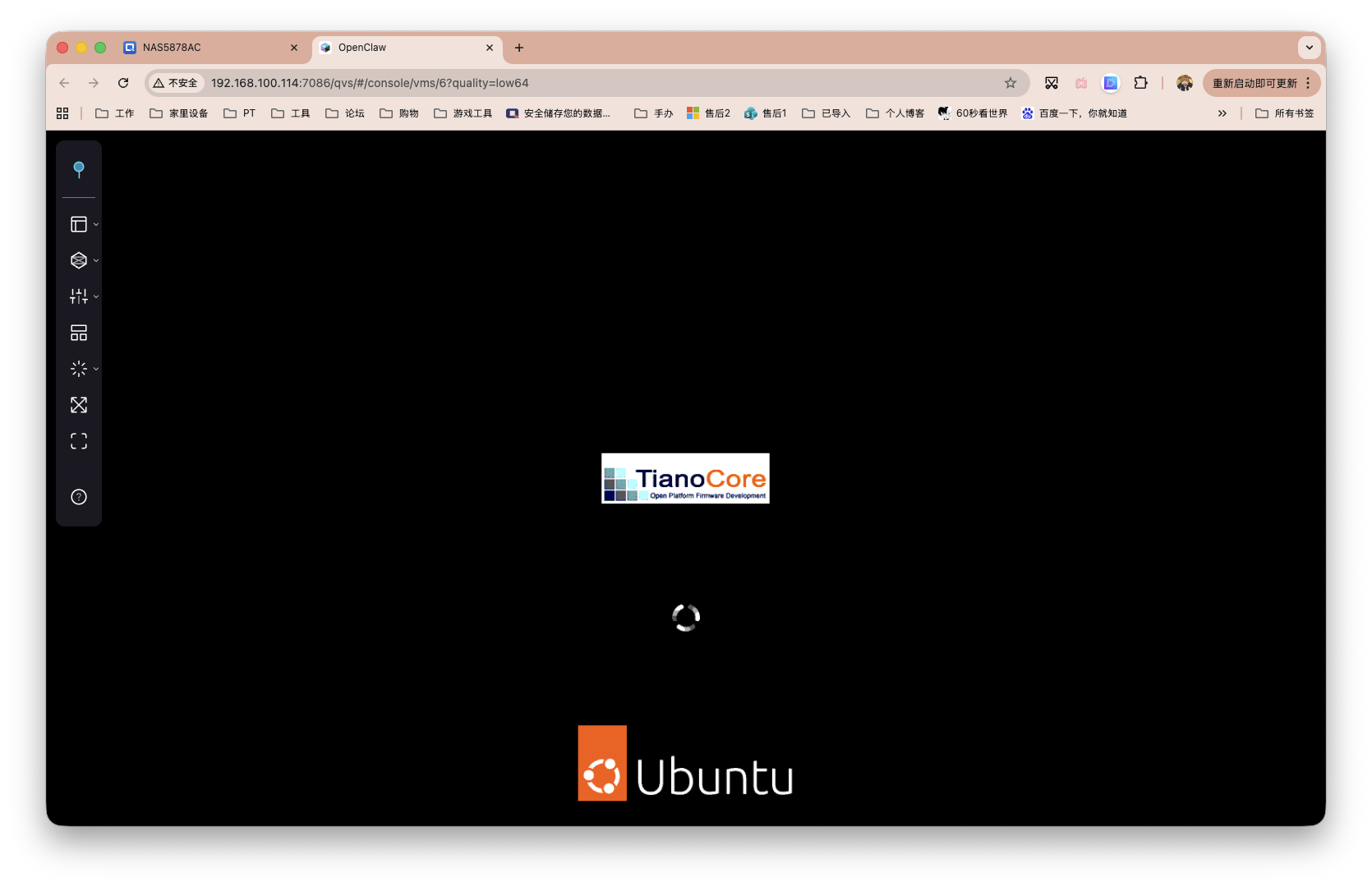Screen dimensions: 1372x887
Task: Click the 不安全 site security indicator
Action: pos(176,83)
